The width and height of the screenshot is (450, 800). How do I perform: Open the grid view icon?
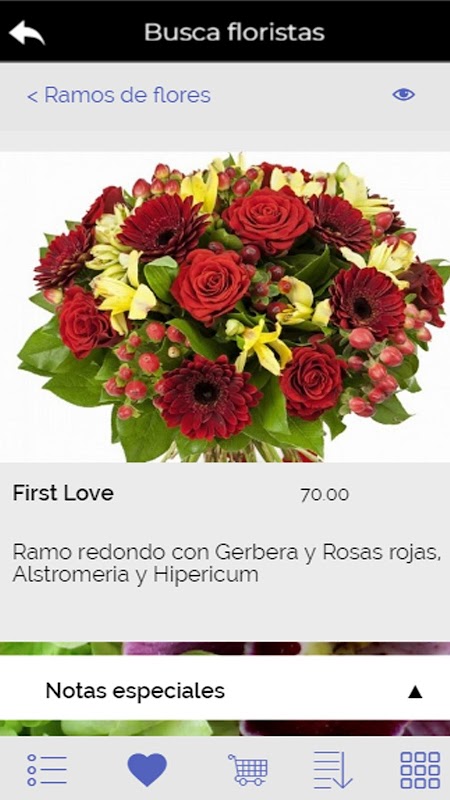coord(420,770)
